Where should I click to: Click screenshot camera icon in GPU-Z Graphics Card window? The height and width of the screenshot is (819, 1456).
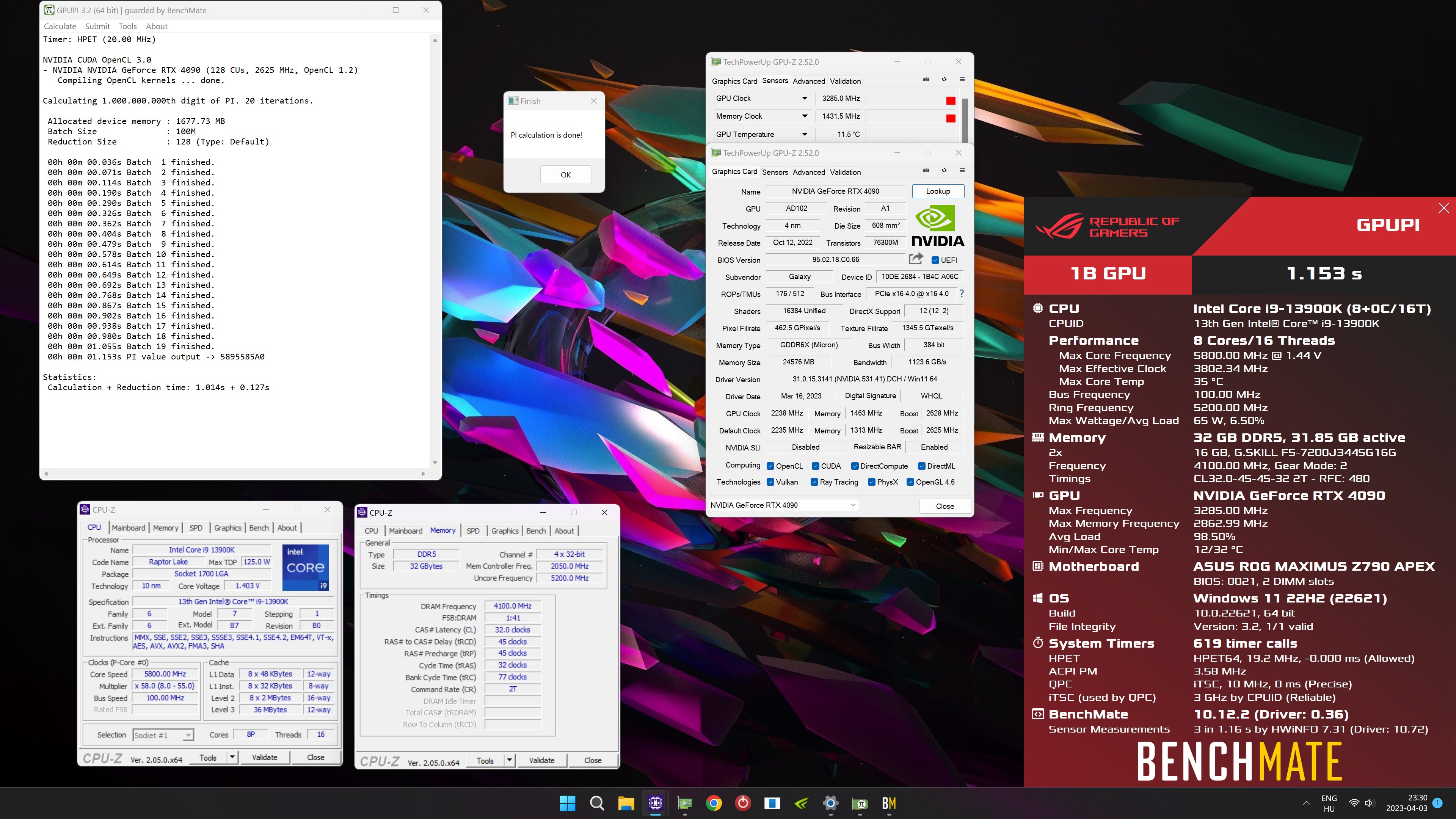926,171
